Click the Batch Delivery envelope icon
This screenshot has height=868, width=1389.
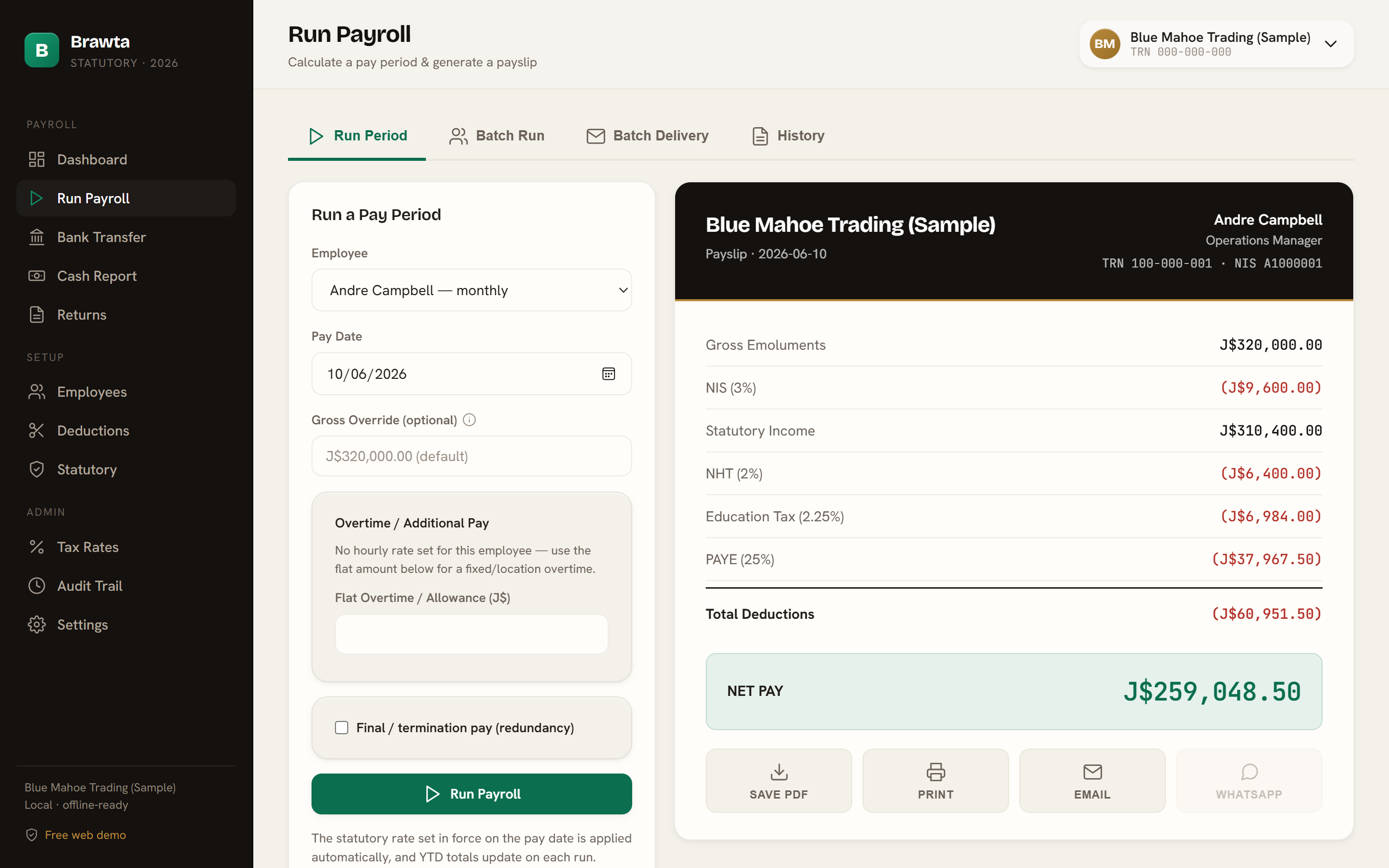(x=596, y=136)
